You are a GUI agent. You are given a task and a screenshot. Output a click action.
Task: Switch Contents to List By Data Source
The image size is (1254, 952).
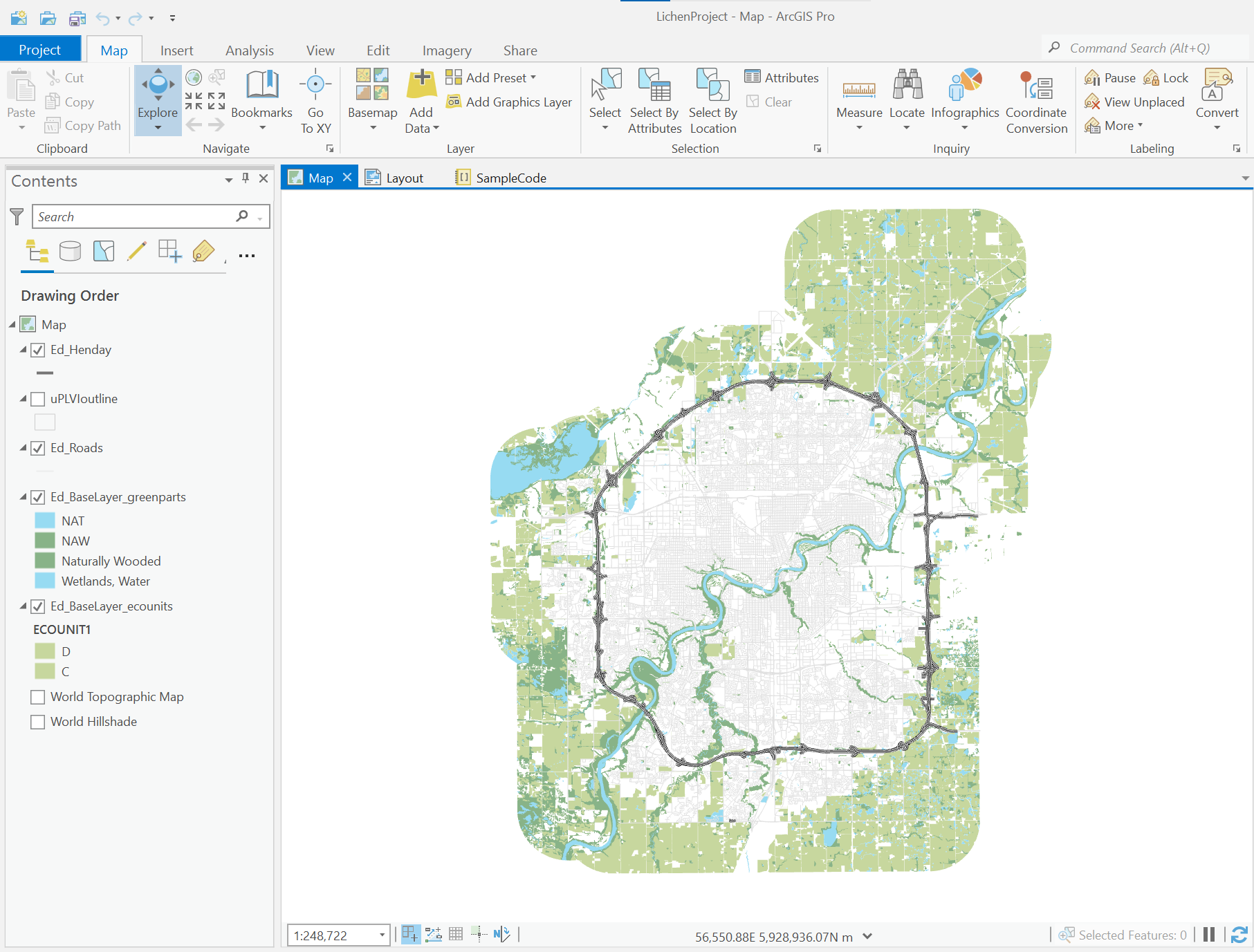coord(70,251)
